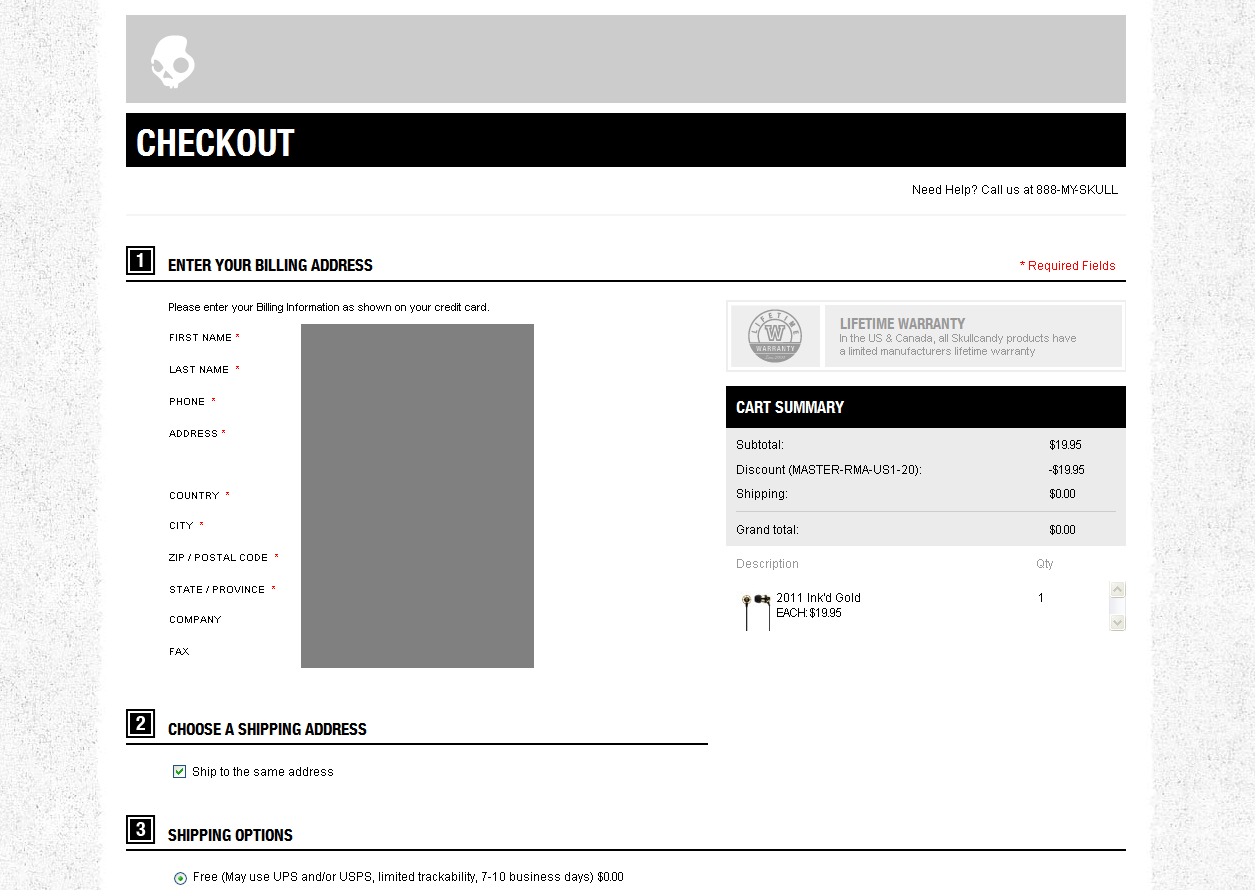The image size is (1255, 890).
Task: Uncheck Ship to the same address
Action: [x=180, y=771]
